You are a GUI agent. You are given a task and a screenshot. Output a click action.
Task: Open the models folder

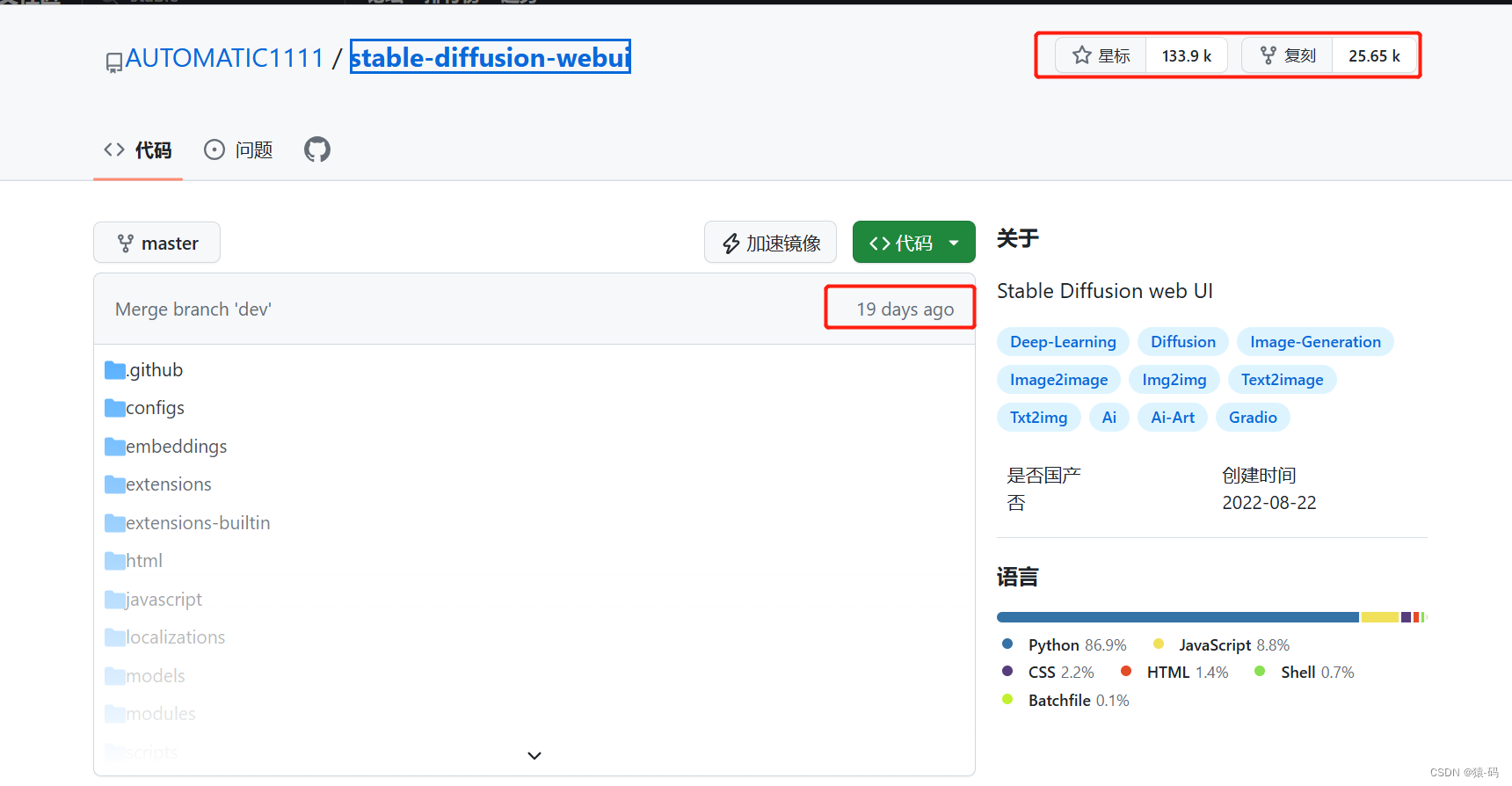pyautogui.click(x=156, y=676)
